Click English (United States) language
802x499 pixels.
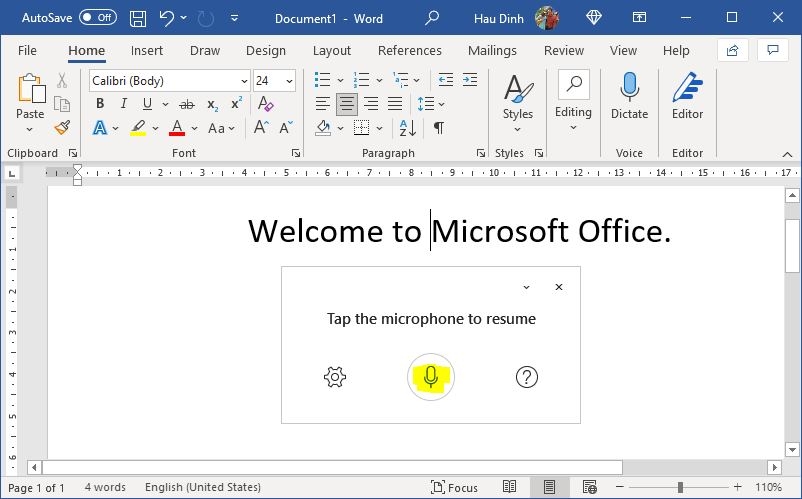203,487
